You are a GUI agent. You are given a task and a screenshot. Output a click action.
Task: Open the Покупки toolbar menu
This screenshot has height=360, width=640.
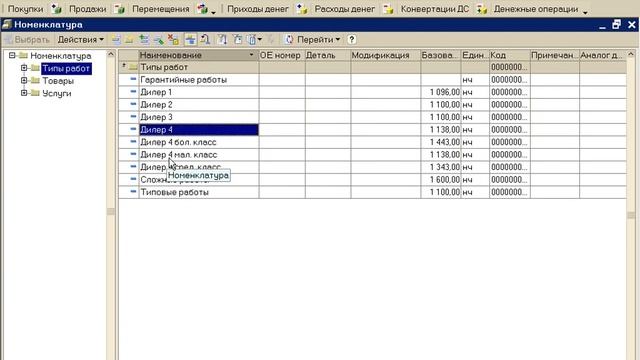point(25,9)
